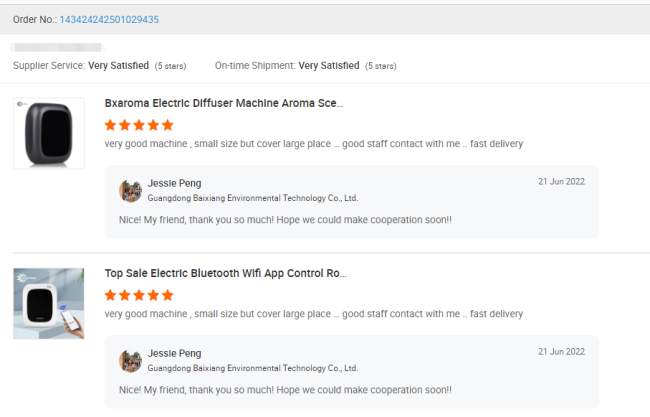Open order number 143424242501029435 link

(109, 19)
